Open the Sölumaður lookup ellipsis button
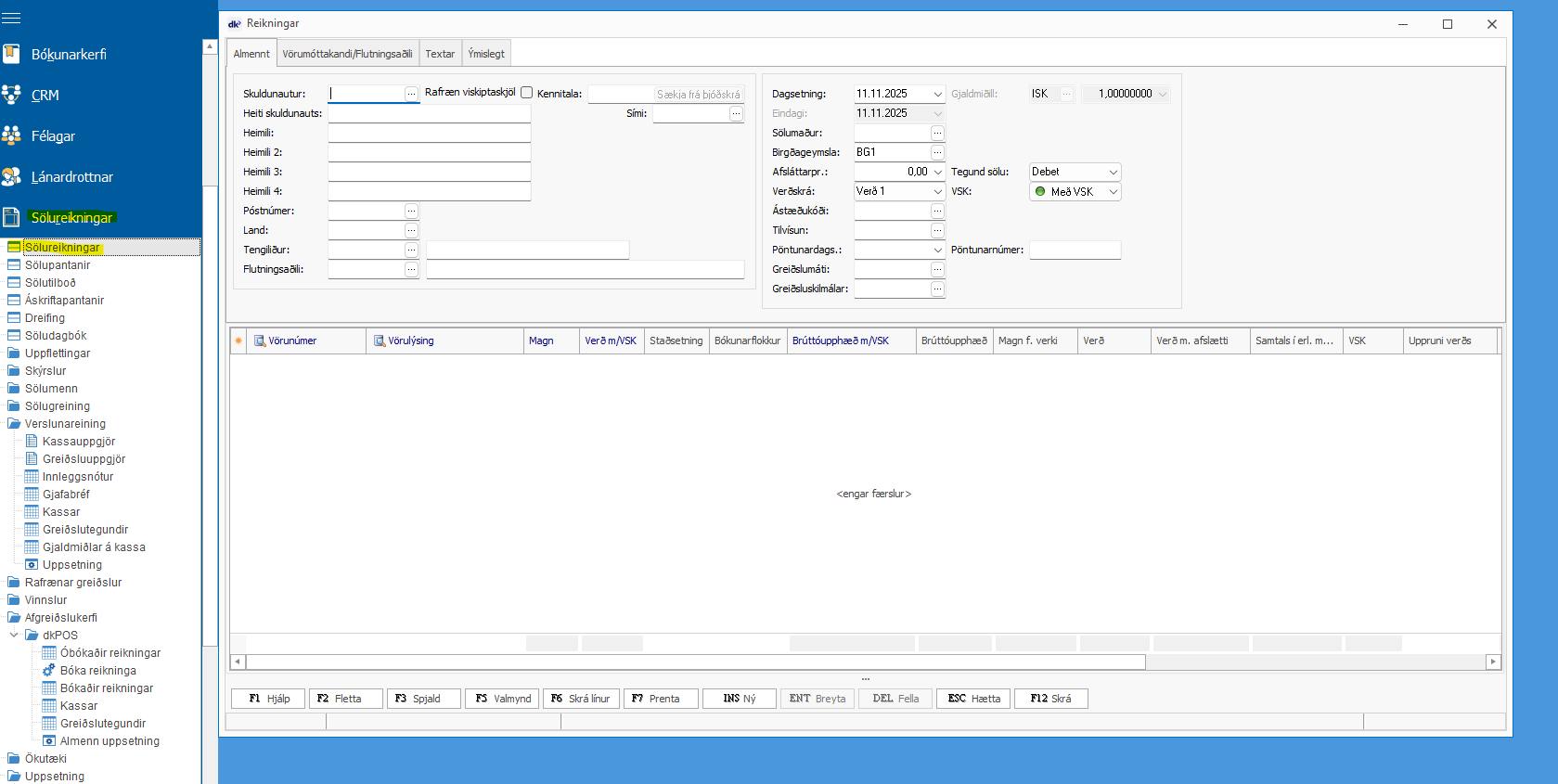The image size is (1558, 784). coord(937,133)
